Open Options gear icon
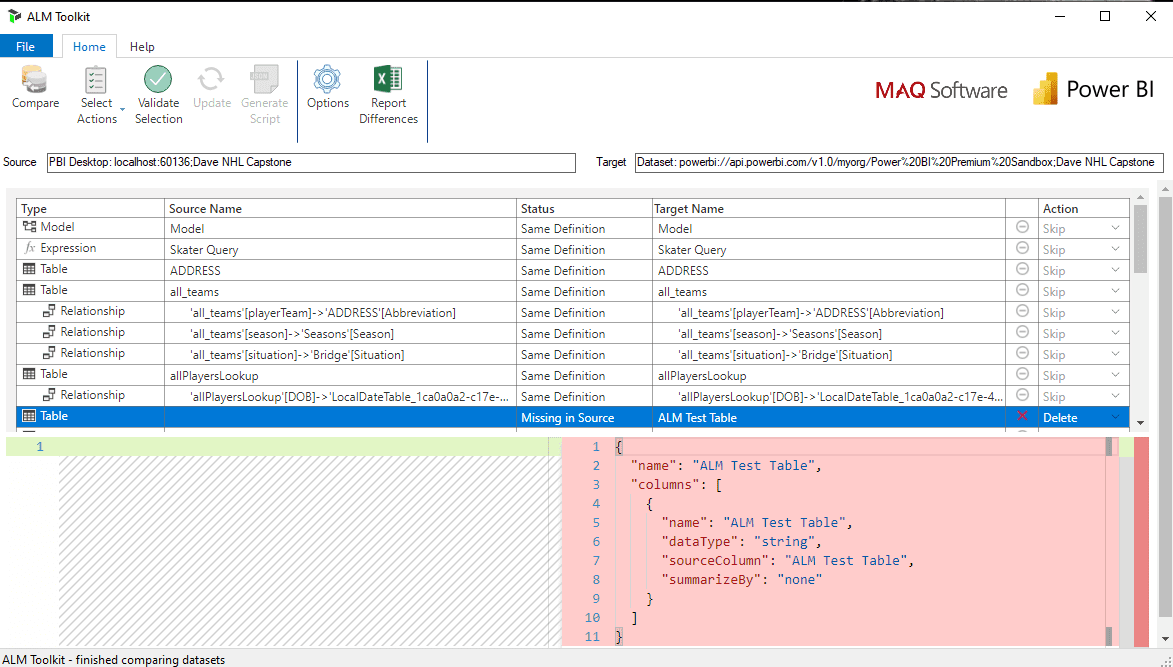 [x=327, y=79]
